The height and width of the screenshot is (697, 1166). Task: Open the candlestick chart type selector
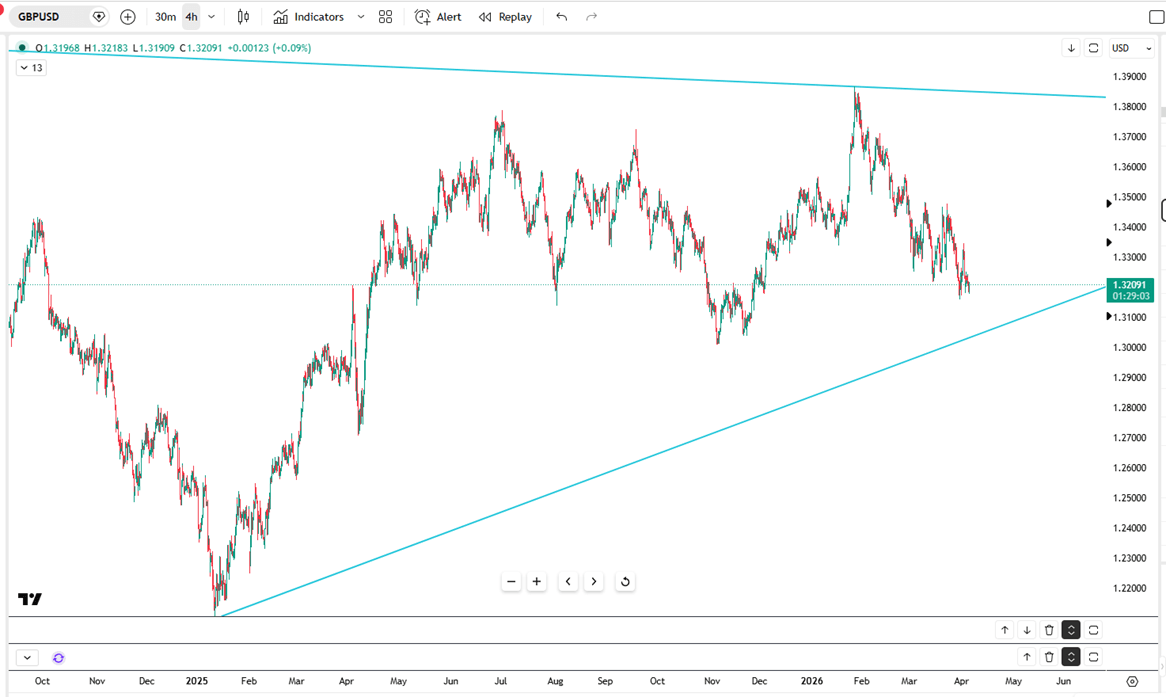(x=243, y=17)
